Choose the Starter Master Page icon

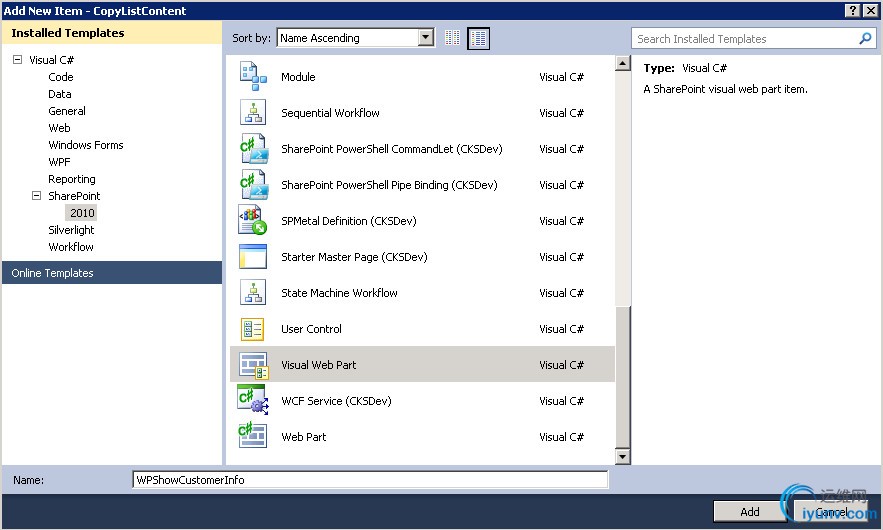tap(253, 257)
